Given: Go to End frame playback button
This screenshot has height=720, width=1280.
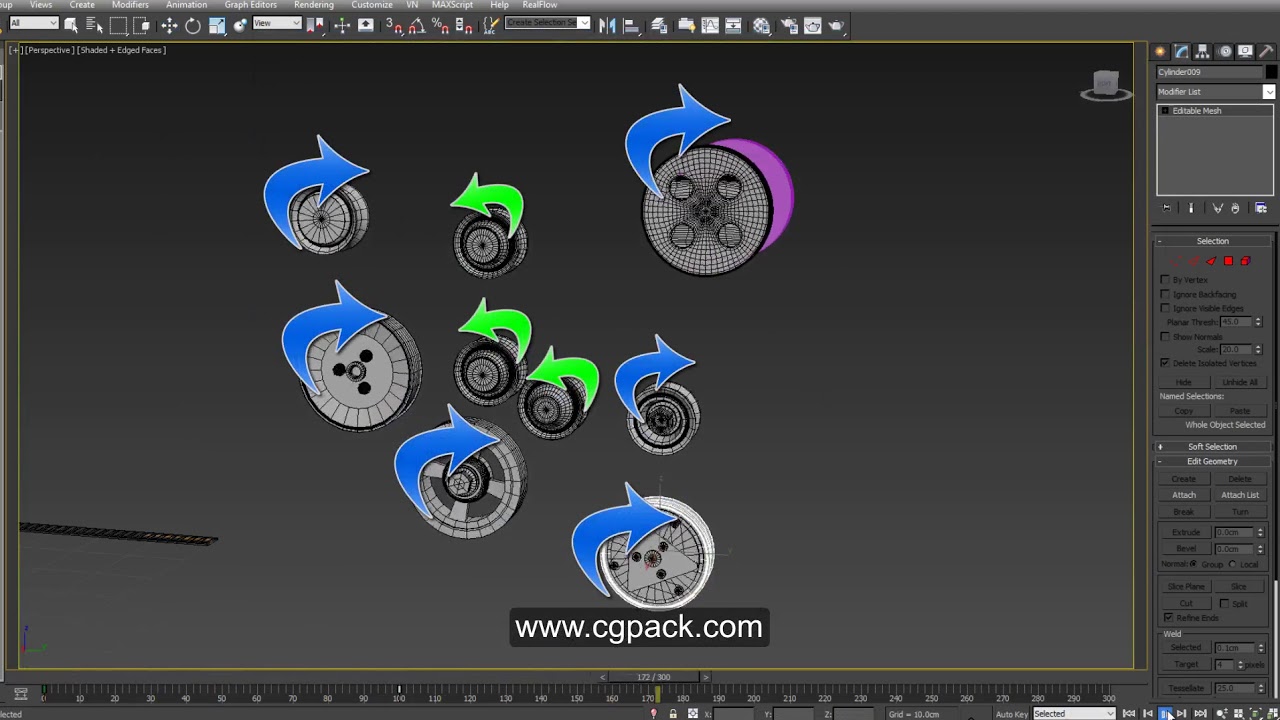Looking at the screenshot, I should click(1201, 713).
